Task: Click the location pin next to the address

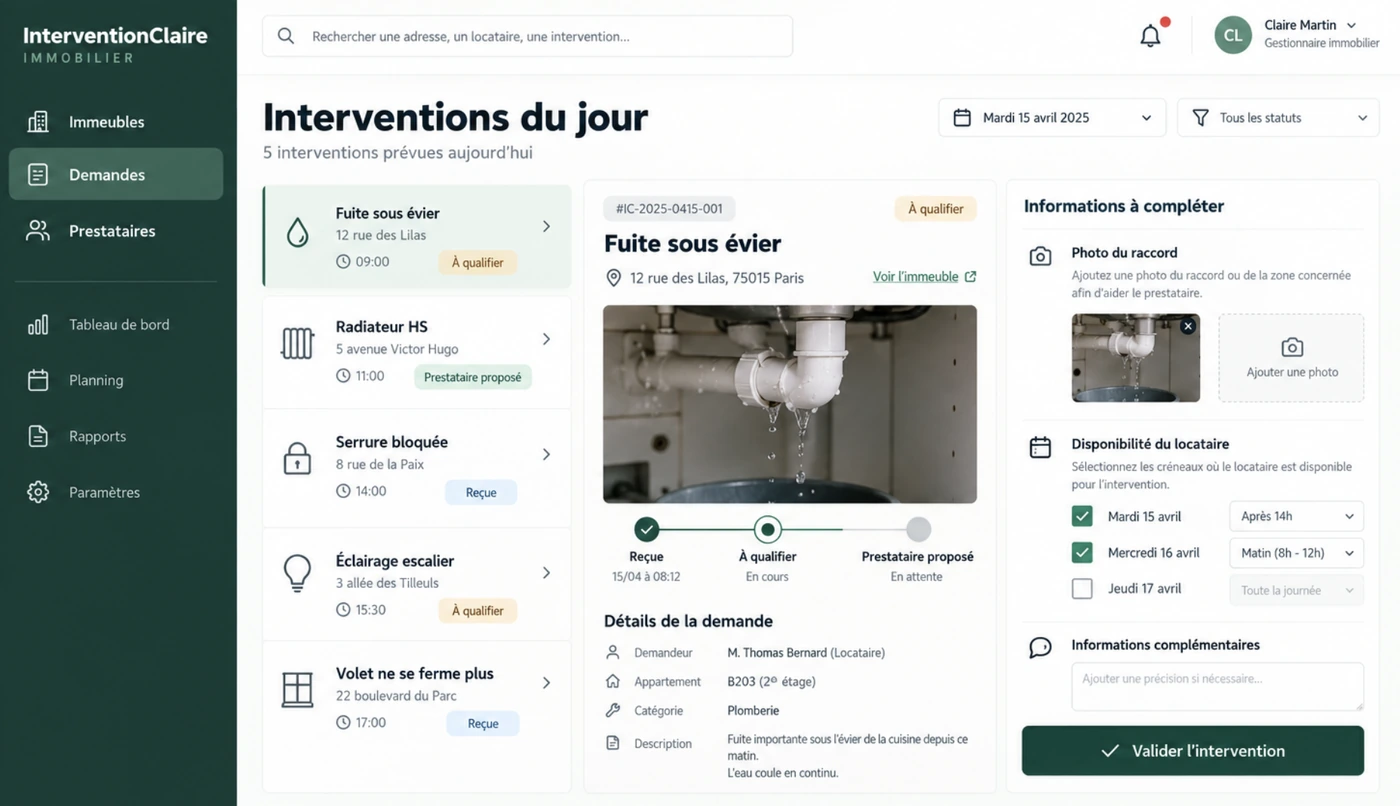Action: tap(614, 278)
